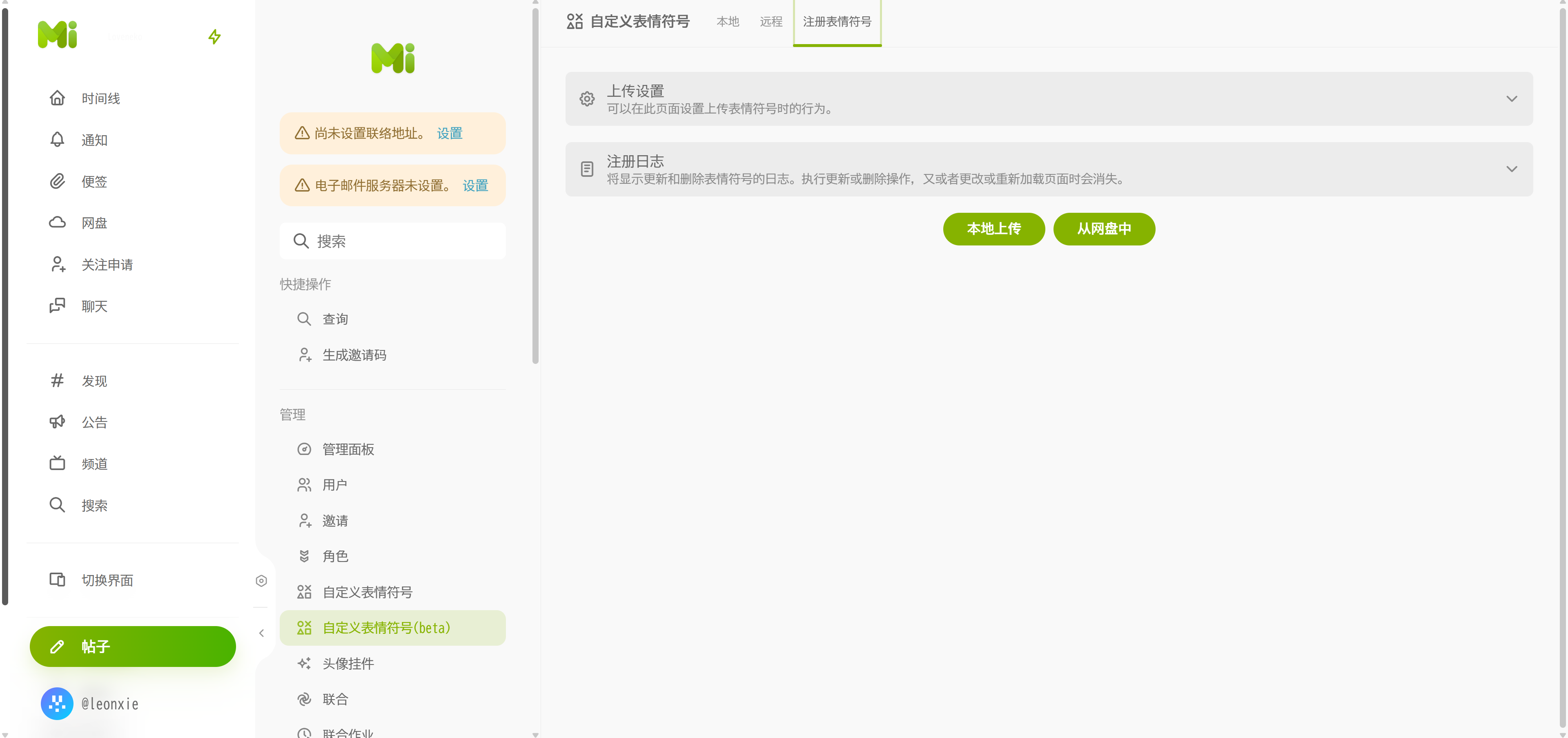Open Channels TV icon
This screenshot has height=738, width=1568.
(x=57, y=463)
